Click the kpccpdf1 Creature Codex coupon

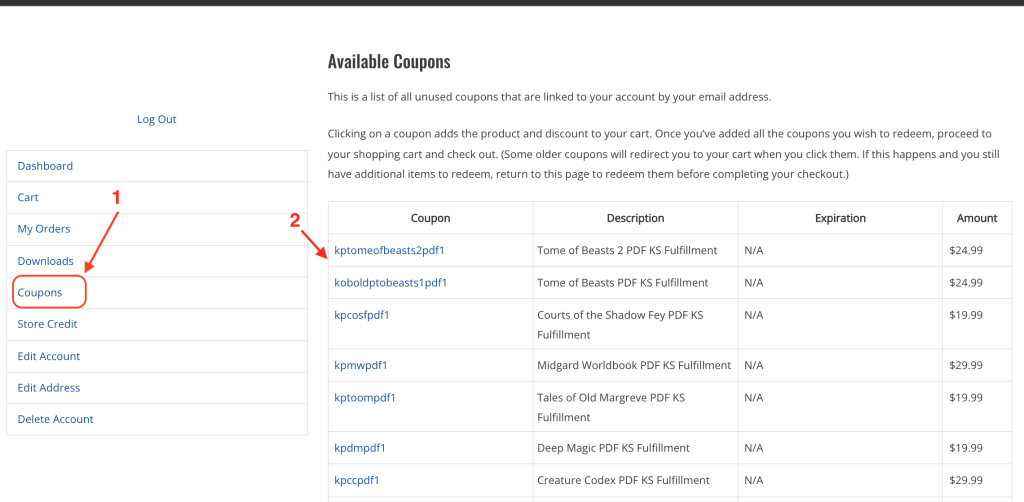click(357, 480)
